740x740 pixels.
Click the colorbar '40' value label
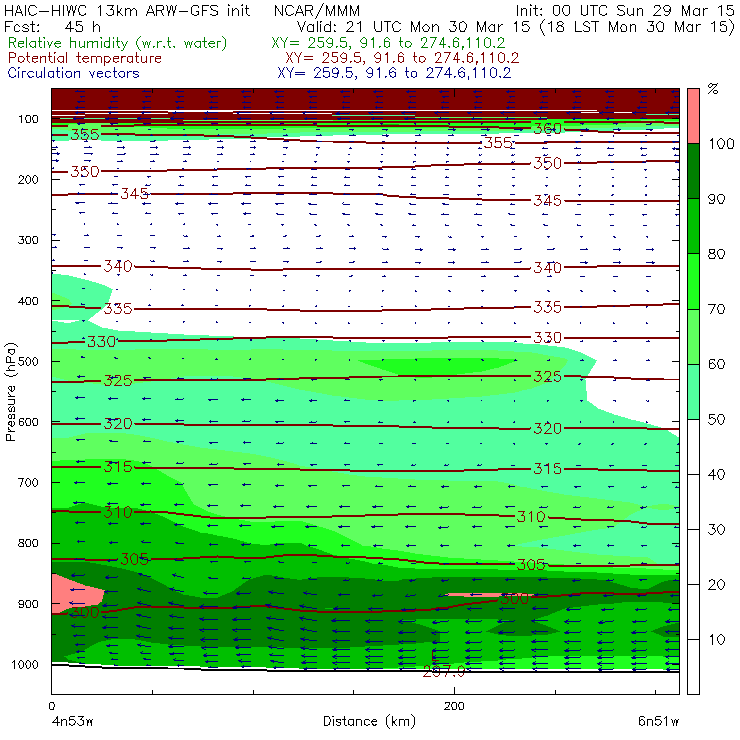(x=716, y=474)
